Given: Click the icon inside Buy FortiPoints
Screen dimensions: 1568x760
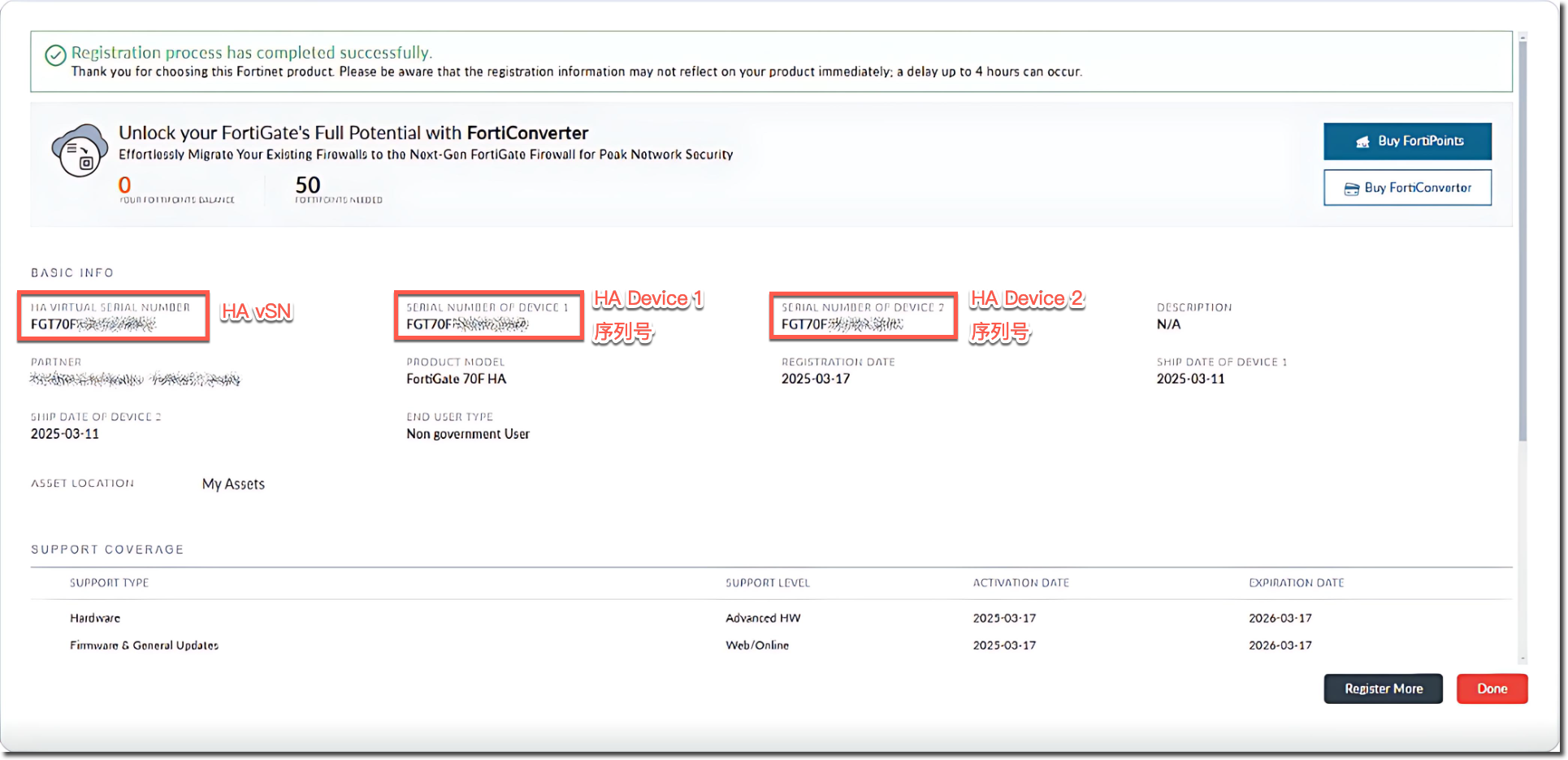Looking at the screenshot, I should pyautogui.click(x=1362, y=141).
